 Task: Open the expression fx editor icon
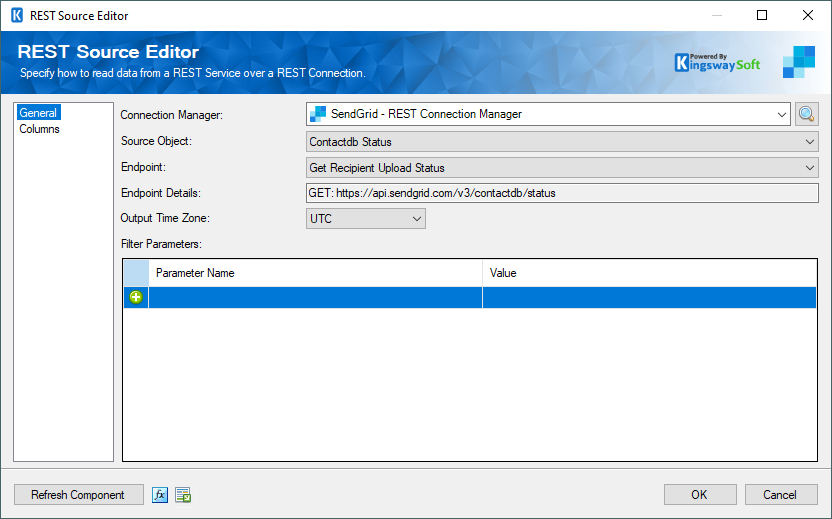(x=160, y=495)
